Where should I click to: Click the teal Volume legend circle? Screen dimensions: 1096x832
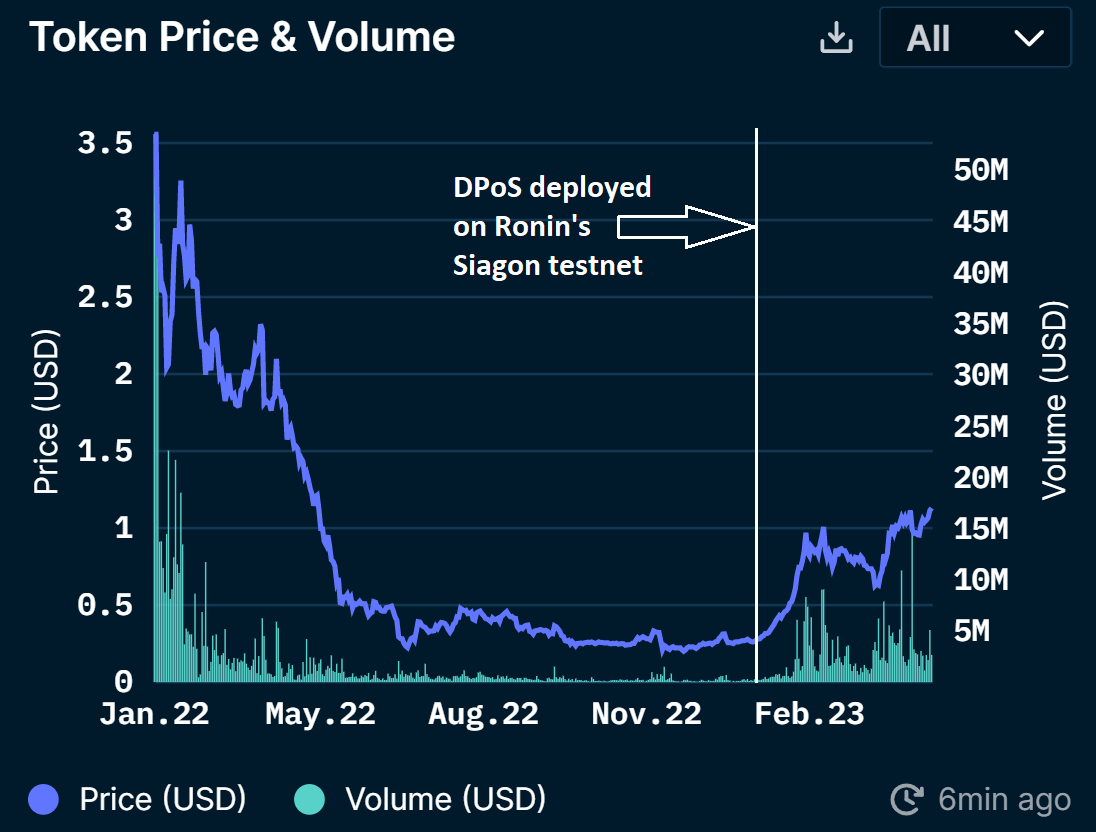point(310,799)
